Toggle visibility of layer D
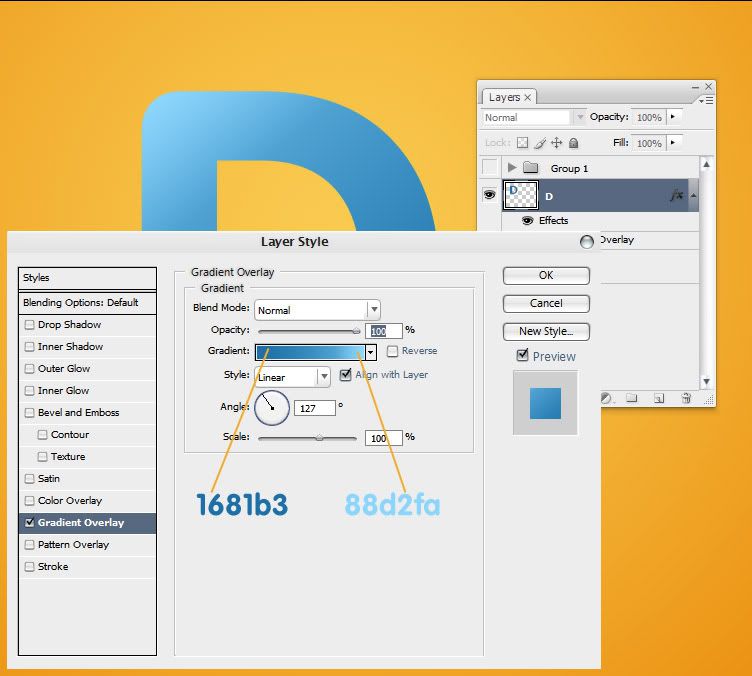The height and width of the screenshot is (676, 752). click(x=489, y=195)
